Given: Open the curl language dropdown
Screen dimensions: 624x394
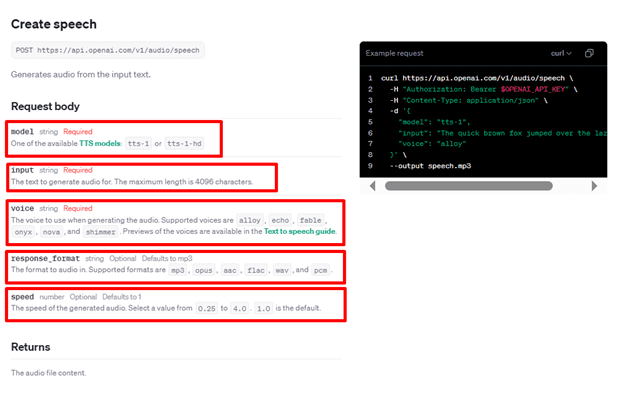Looking at the screenshot, I should coord(561,53).
